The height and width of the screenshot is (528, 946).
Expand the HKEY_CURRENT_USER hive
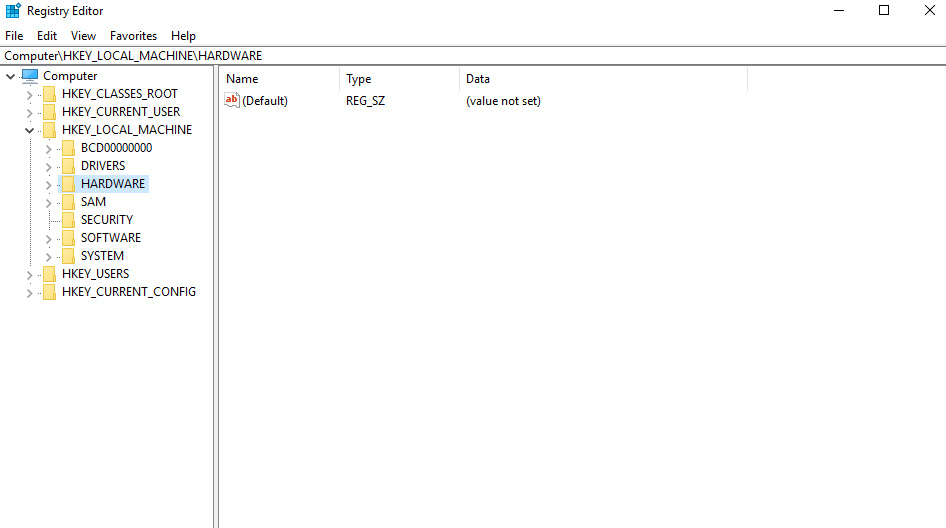click(30, 113)
